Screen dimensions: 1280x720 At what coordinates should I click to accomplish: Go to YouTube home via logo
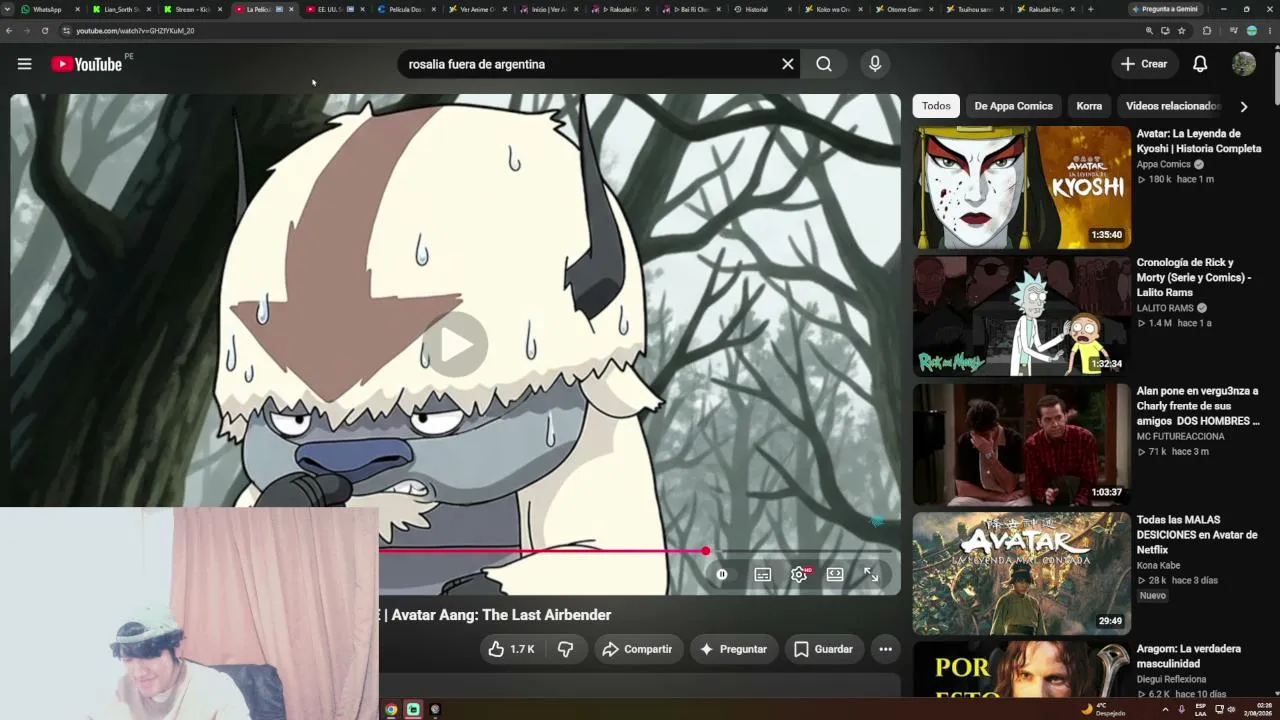tap(86, 64)
